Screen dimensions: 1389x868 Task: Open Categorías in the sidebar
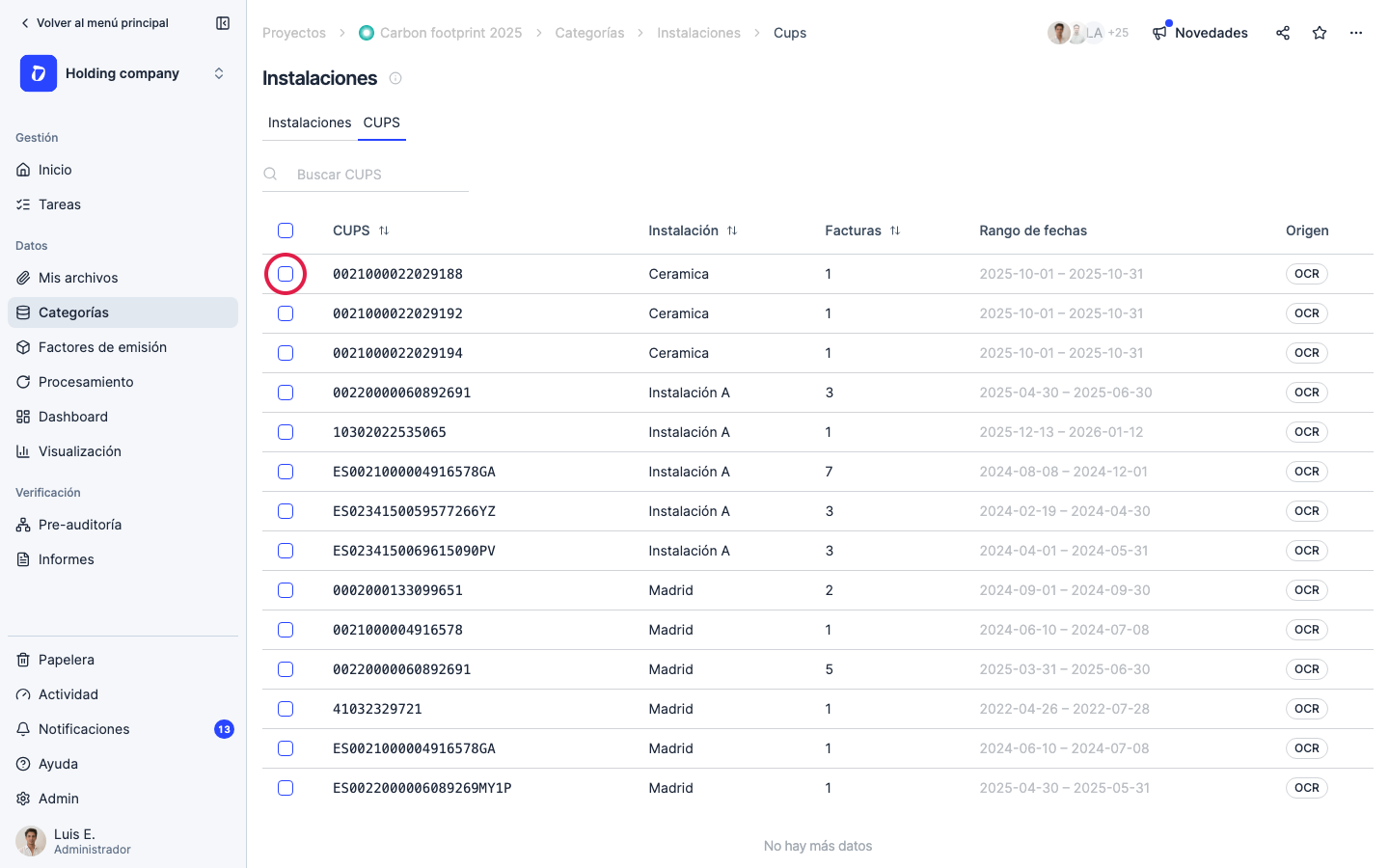(x=123, y=312)
